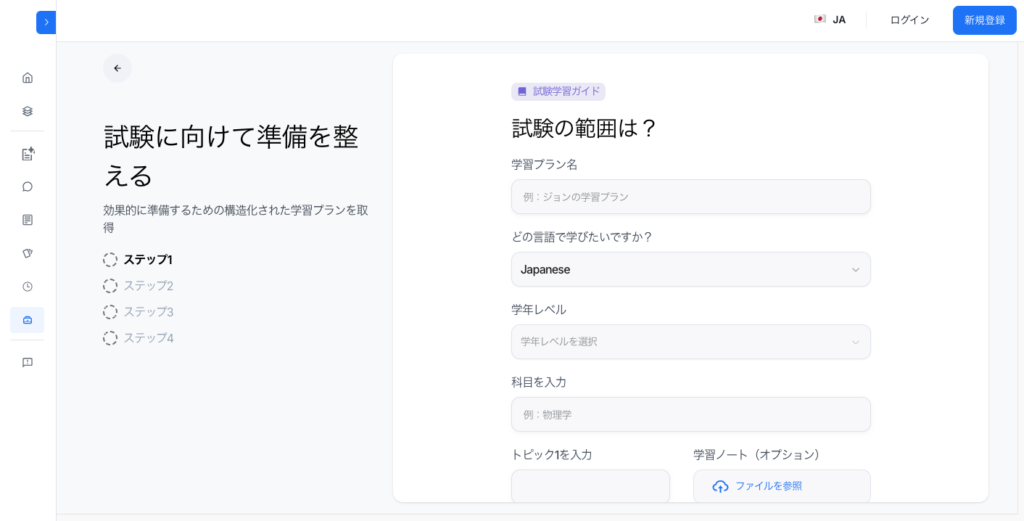This screenshot has height=521, width=1024.
Task: Open the AI document sparkle icon
Action: pos(27,154)
